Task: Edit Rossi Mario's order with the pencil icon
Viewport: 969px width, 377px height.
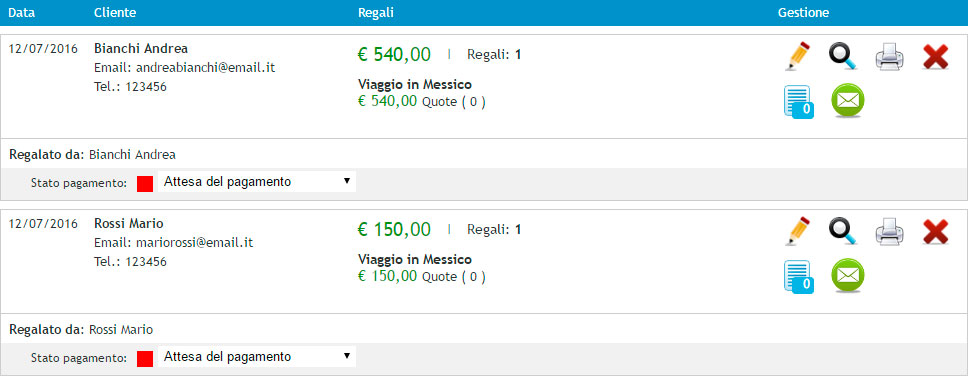Action: 798,231
